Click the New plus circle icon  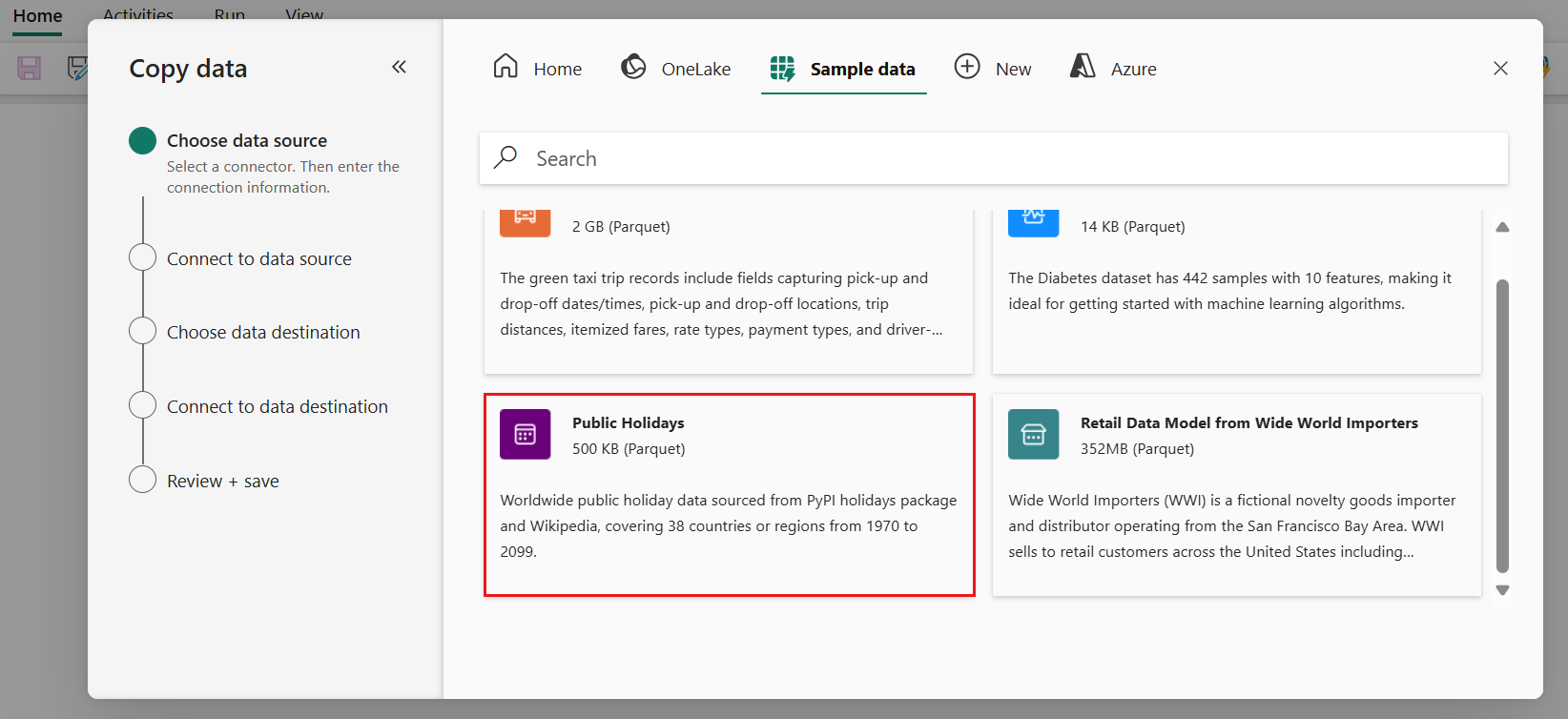pyautogui.click(x=967, y=67)
